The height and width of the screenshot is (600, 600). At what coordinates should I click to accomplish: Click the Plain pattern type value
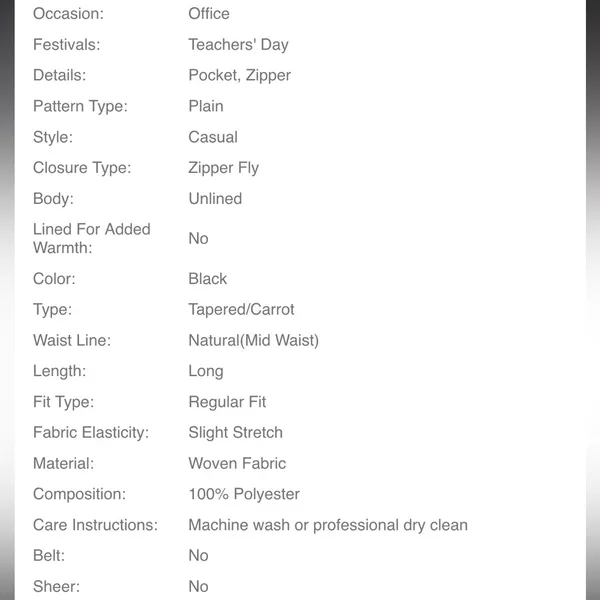(x=206, y=106)
